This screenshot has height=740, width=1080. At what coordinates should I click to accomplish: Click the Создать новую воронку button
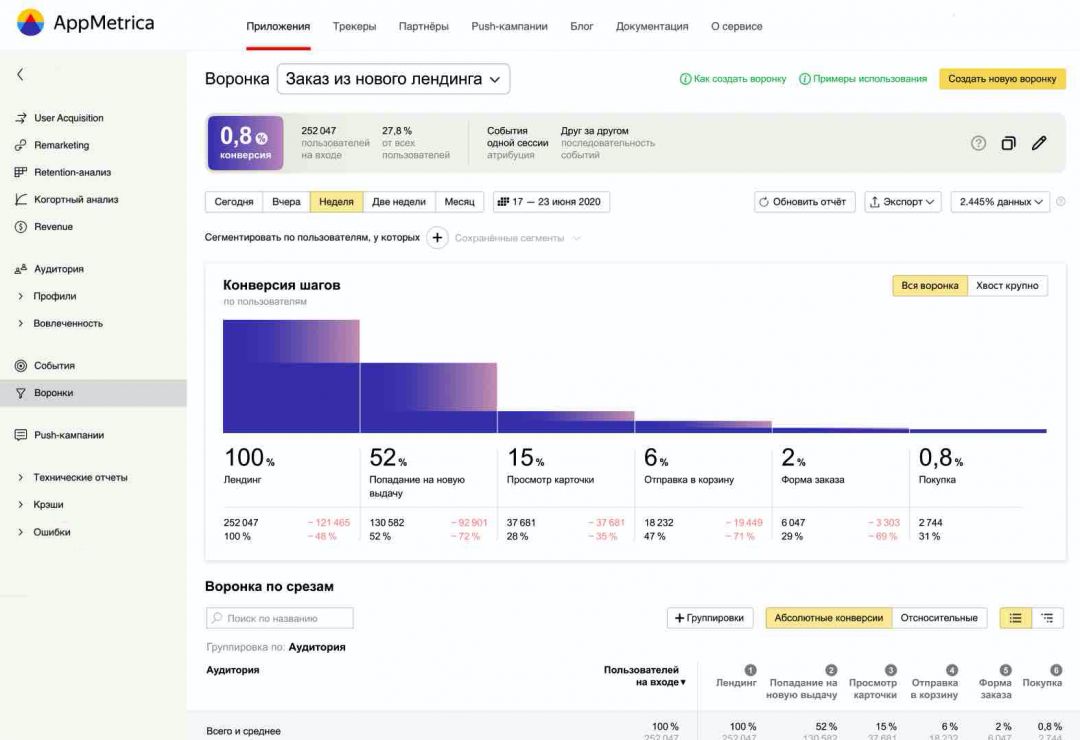pos(1001,77)
